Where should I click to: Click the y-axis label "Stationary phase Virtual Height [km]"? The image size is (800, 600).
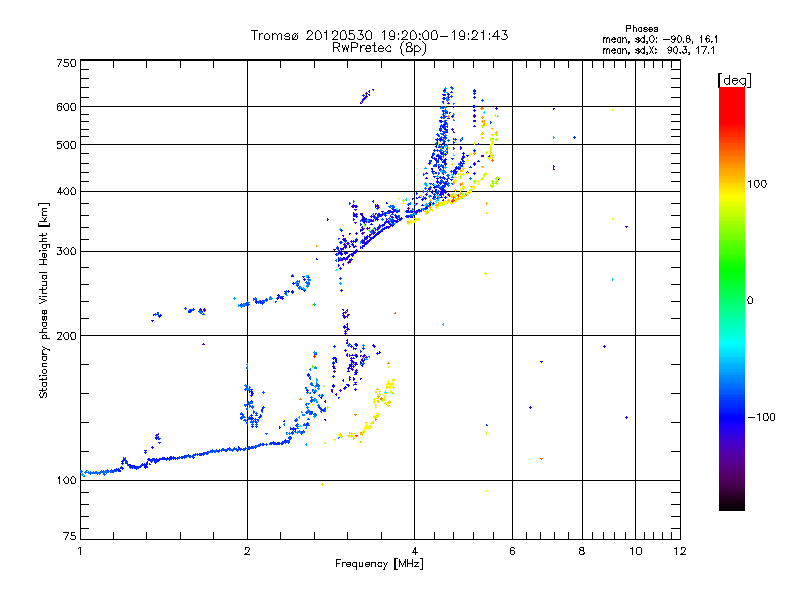43,300
